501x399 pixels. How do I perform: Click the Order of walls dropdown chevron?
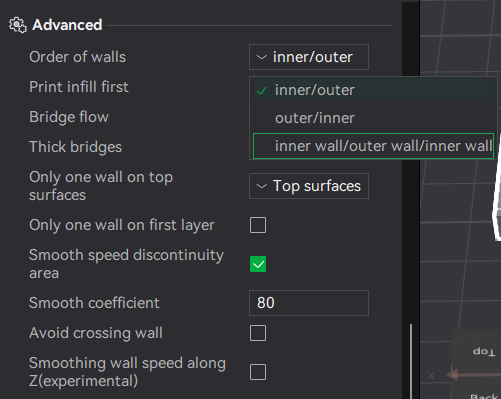(262, 57)
